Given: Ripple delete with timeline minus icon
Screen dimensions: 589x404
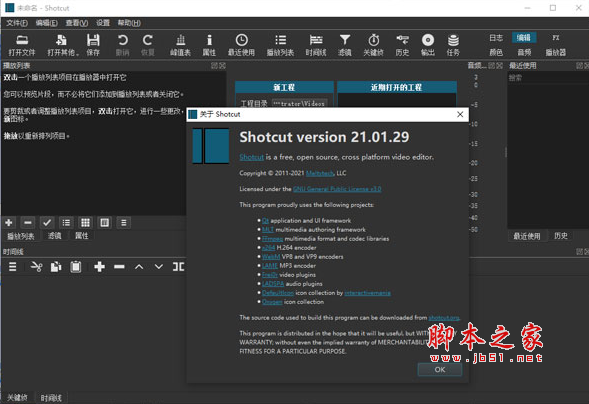Looking at the screenshot, I should coord(119,267).
